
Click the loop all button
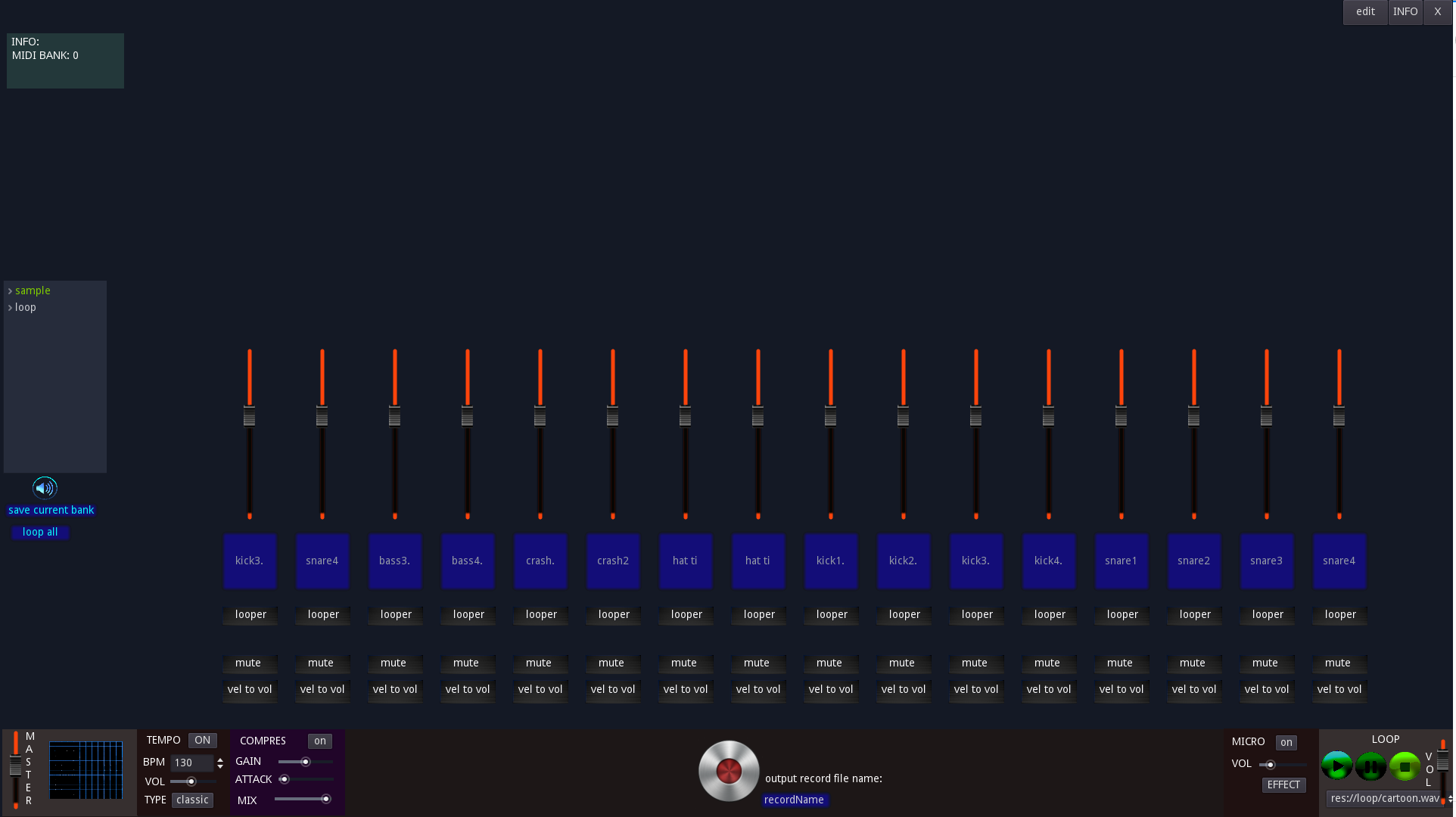pyautogui.click(x=40, y=532)
